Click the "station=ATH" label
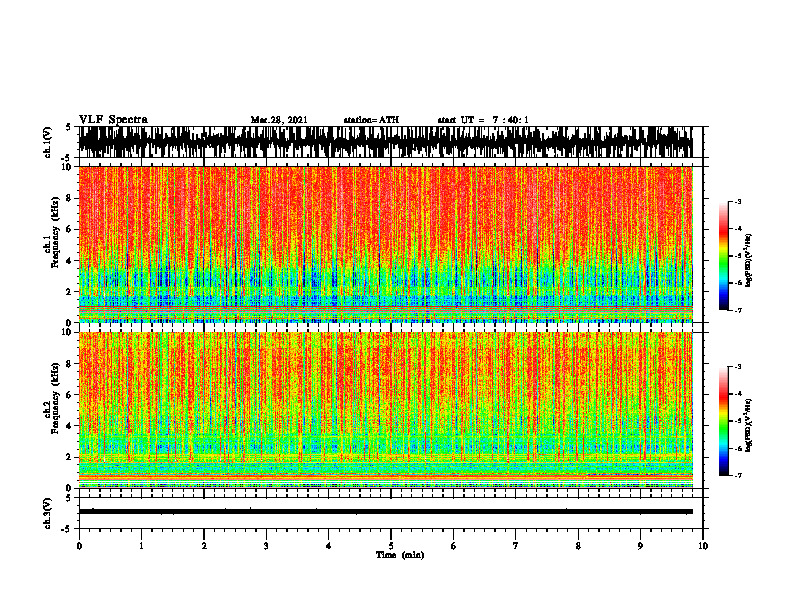 tap(371, 120)
